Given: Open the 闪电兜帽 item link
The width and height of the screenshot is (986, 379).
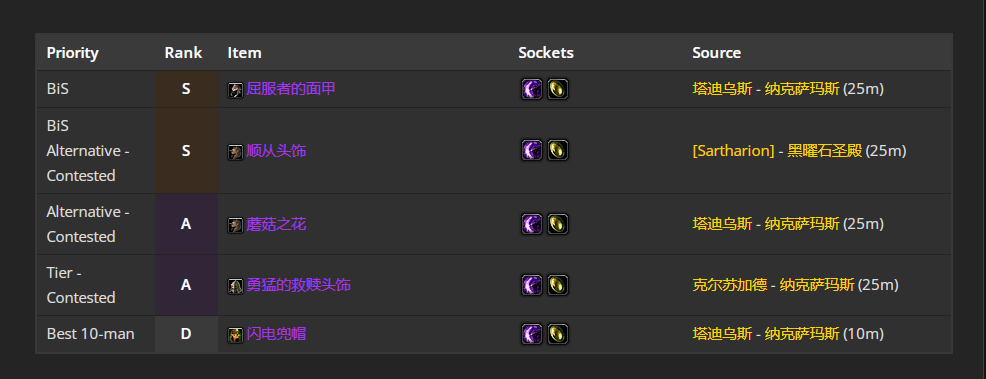Looking at the screenshot, I should [x=276, y=334].
